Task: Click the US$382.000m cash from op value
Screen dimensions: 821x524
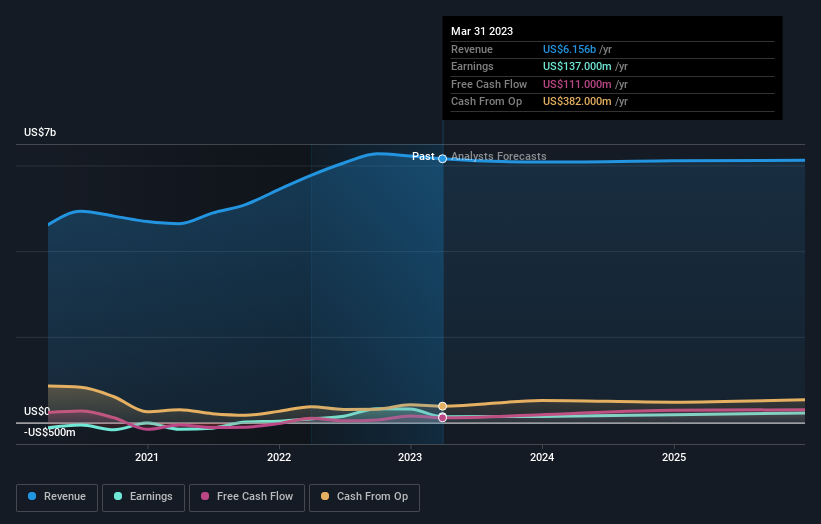Action: [577, 102]
